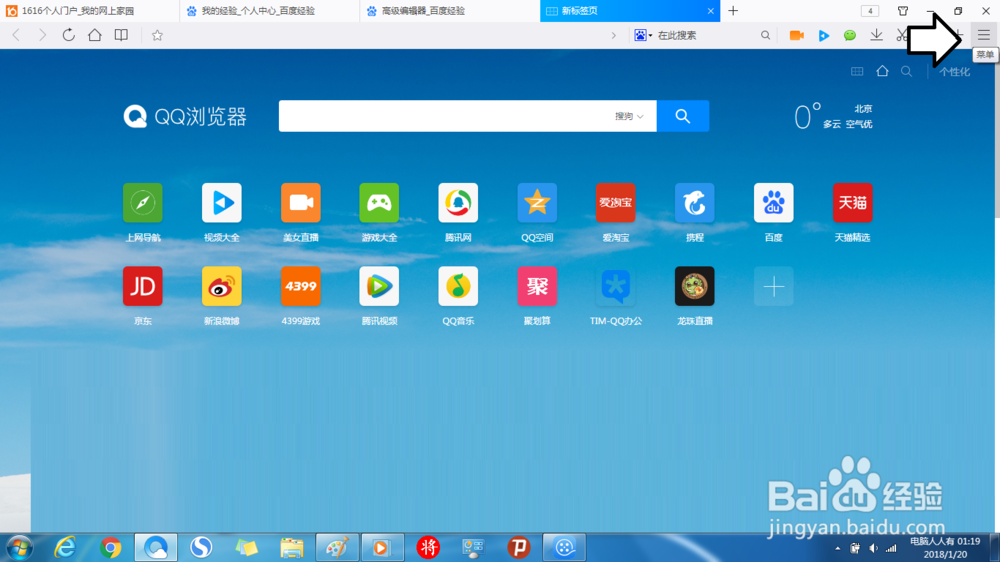Image resolution: width=1000 pixels, height=562 pixels.
Task: Open the blue play video toolbar icon
Action: tap(823, 35)
